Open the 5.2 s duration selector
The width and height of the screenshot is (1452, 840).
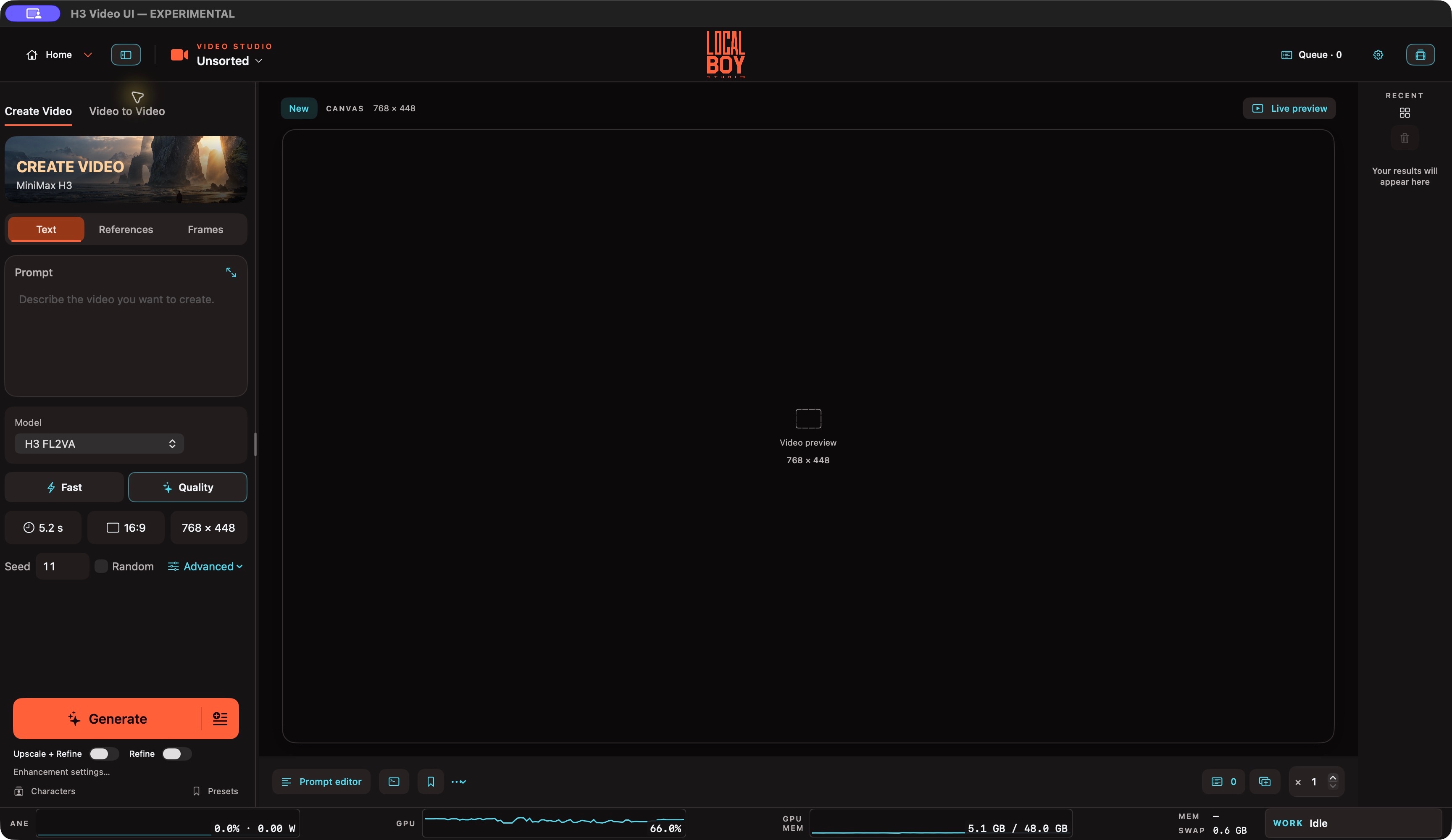42,528
